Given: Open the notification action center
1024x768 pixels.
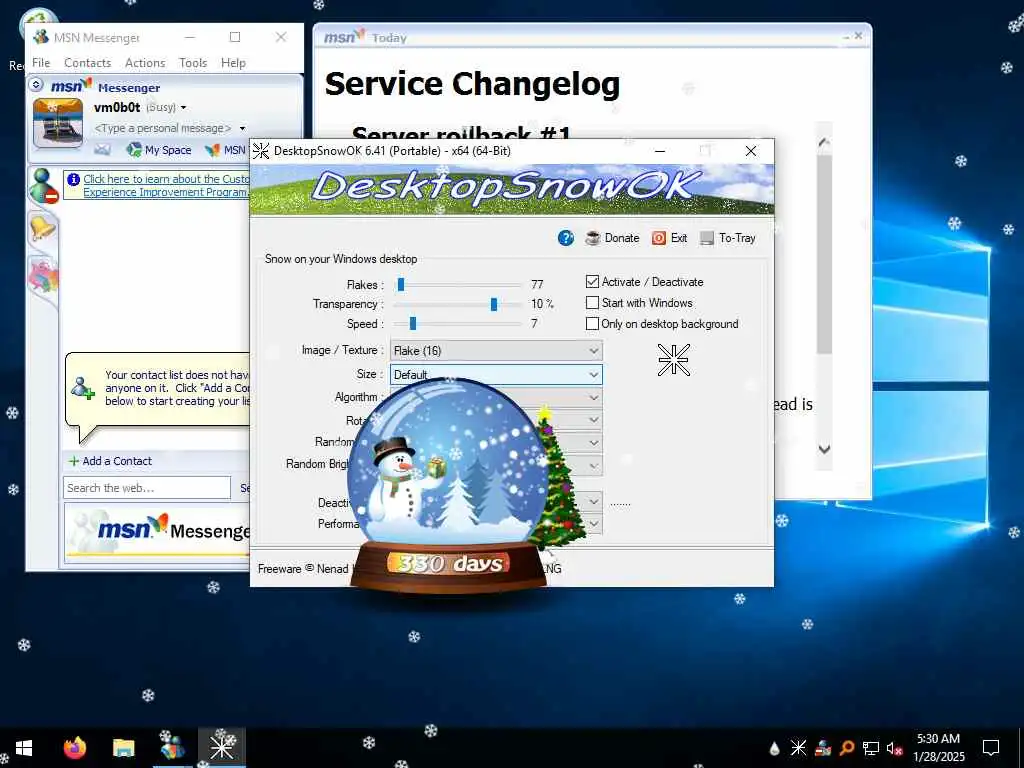Looking at the screenshot, I should point(991,748).
